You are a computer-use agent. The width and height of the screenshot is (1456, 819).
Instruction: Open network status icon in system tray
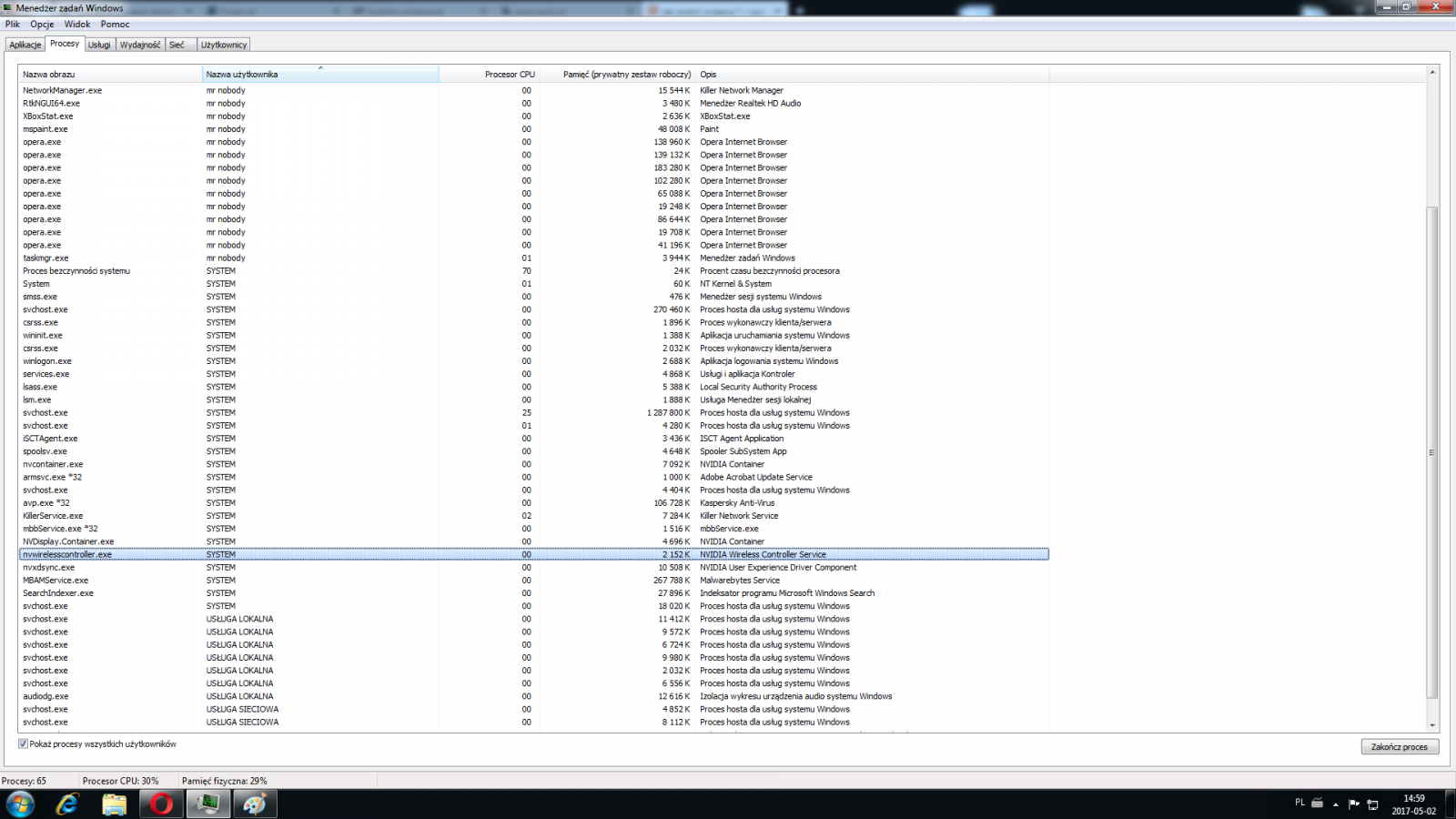click(1373, 804)
